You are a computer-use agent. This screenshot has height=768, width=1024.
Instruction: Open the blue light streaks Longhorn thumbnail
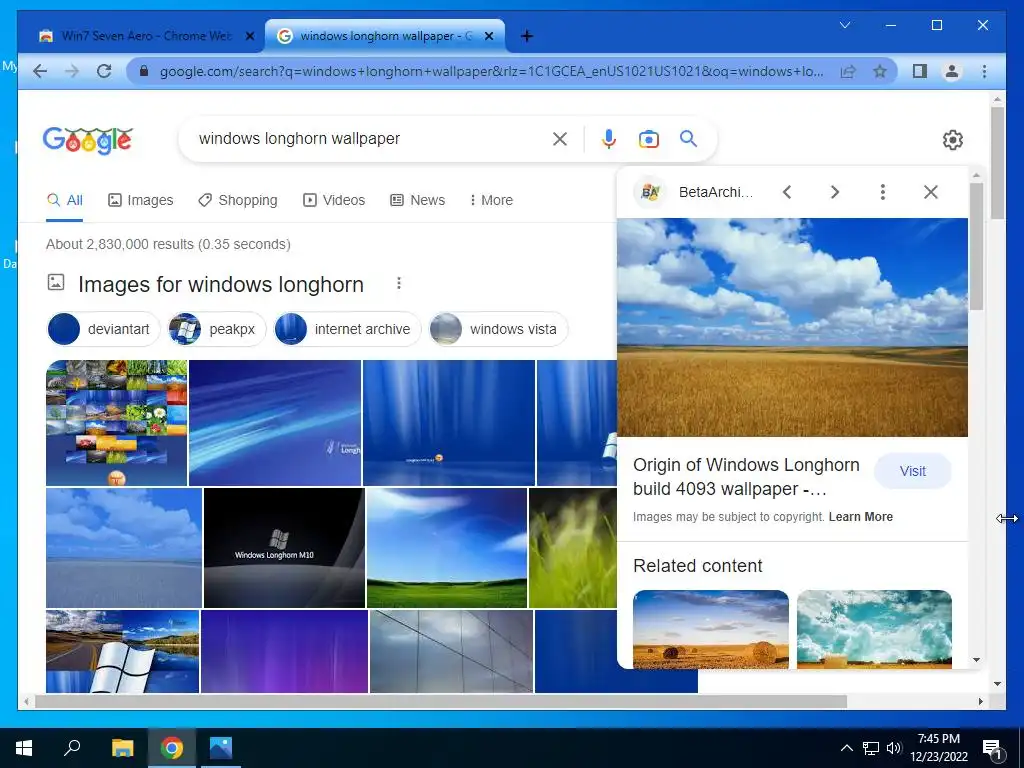coord(275,423)
